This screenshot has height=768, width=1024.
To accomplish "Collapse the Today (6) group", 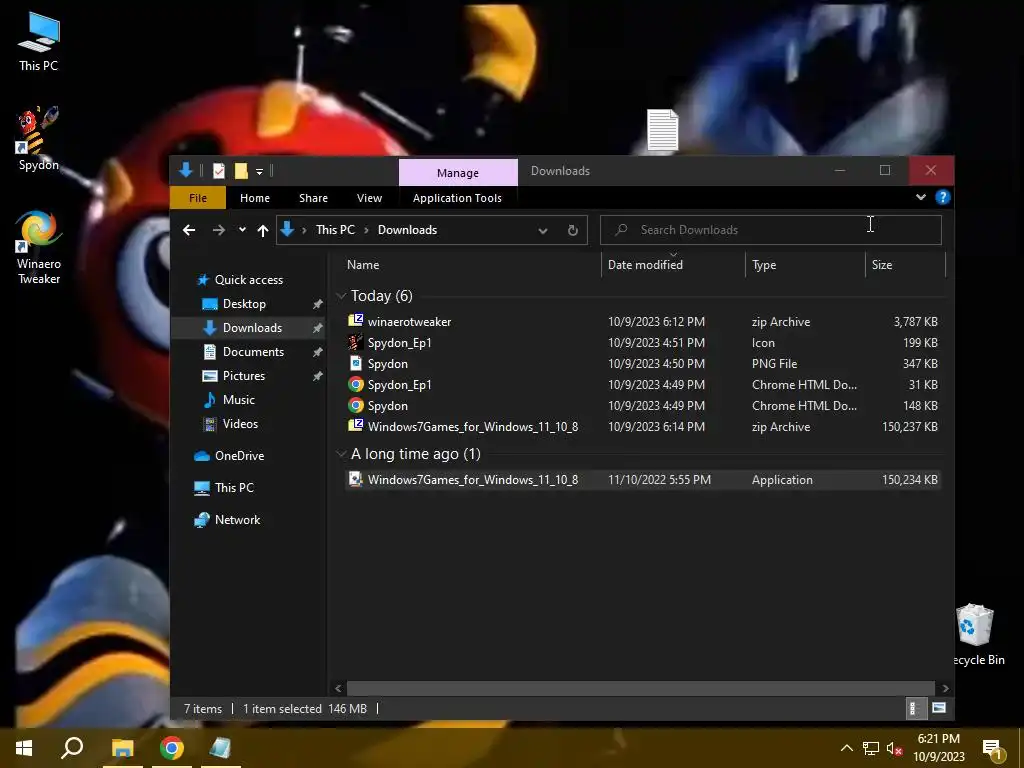I will 341,296.
